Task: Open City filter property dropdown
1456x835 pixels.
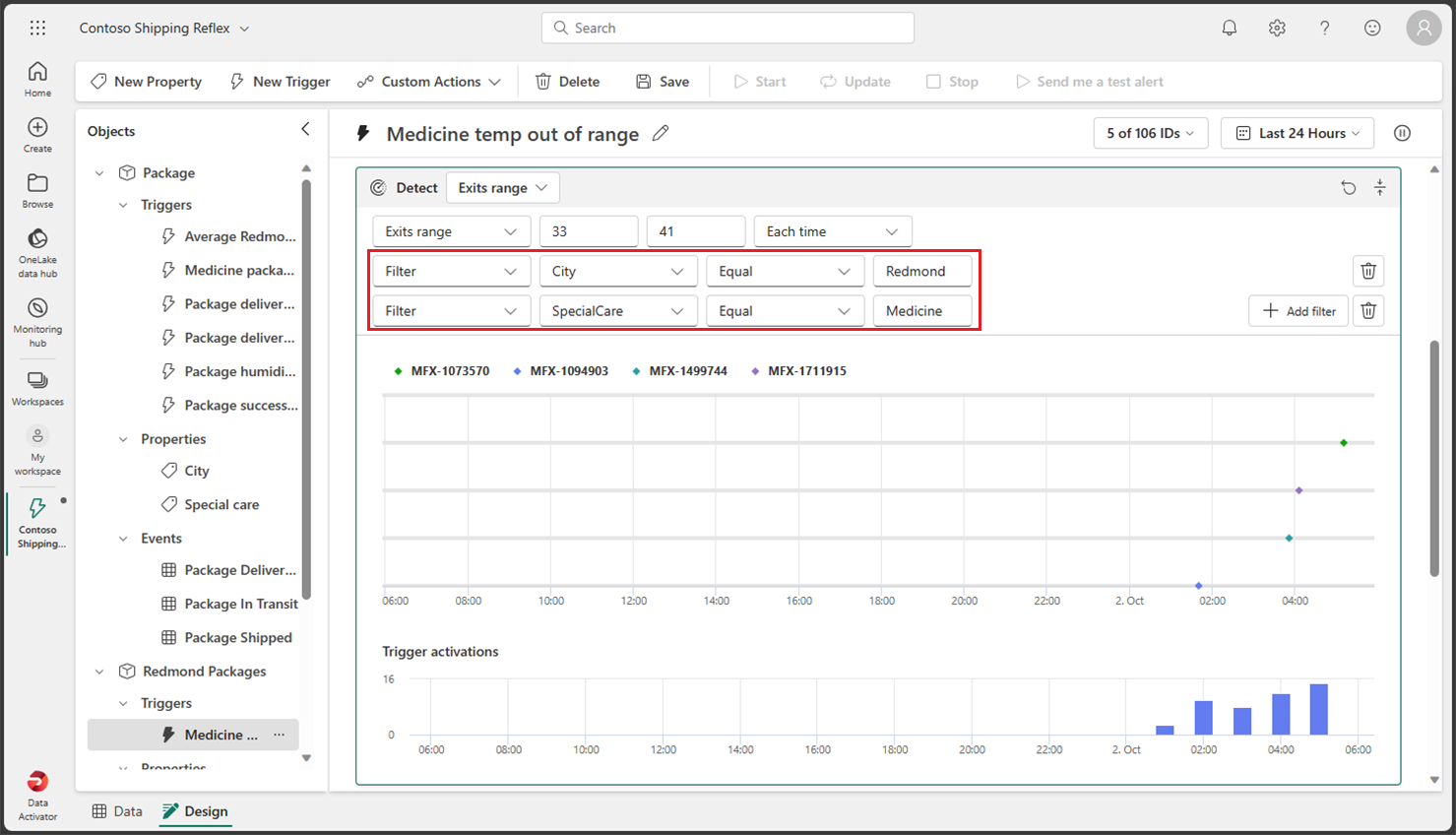Action: [618, 271]
